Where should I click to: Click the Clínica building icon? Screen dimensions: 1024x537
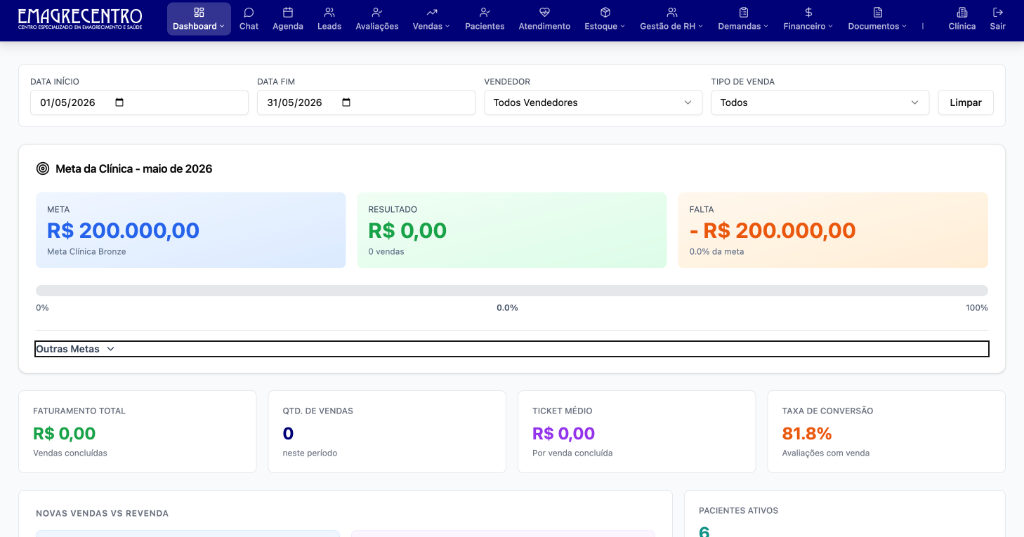[x=962, y=12]
